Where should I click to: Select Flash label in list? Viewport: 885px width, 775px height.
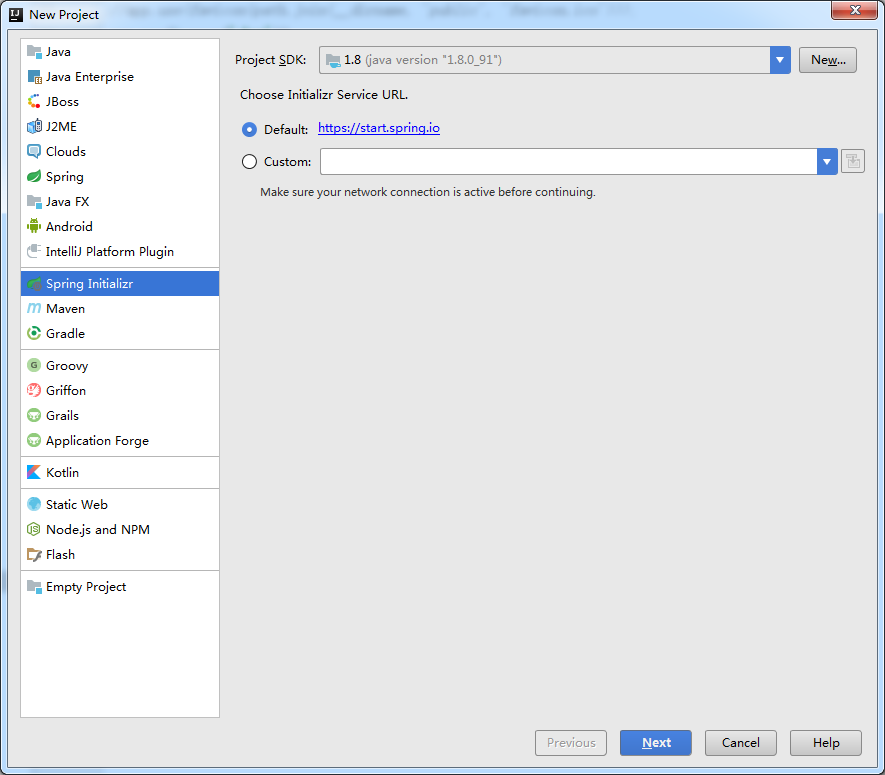(60, 554)
